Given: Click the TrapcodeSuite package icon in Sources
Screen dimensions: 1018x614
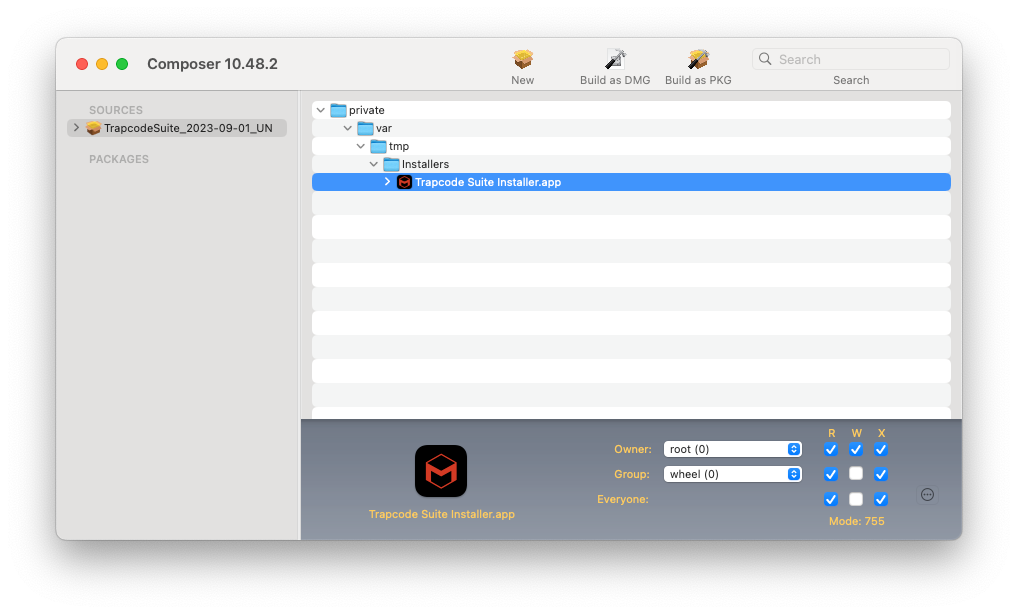Looking at the screenshot, I should [x=93, y=128].
